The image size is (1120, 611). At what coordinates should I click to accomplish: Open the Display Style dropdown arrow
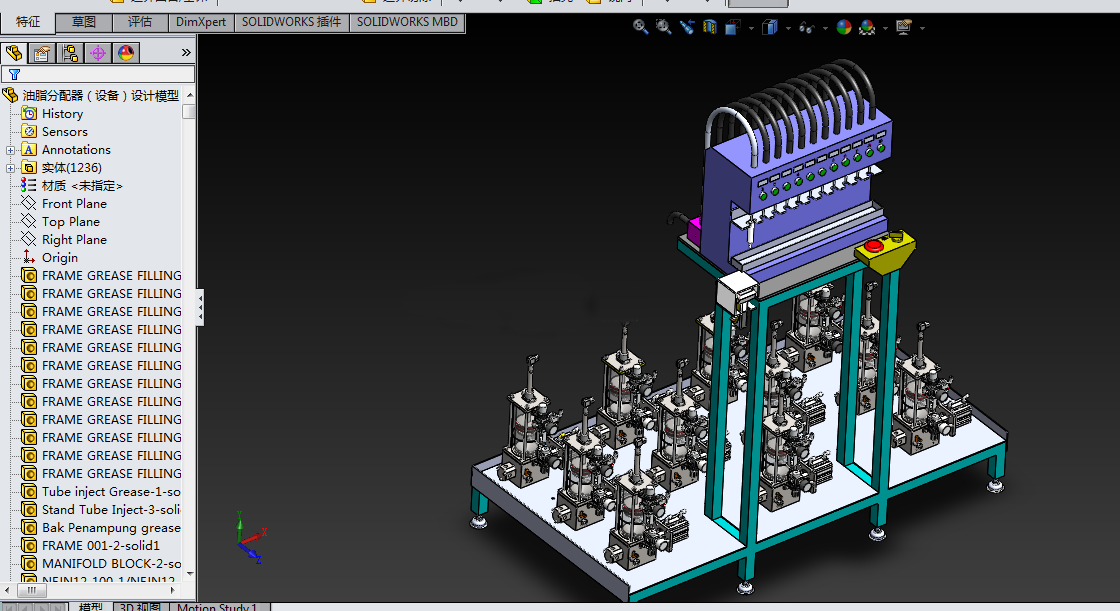click(787, 28)
